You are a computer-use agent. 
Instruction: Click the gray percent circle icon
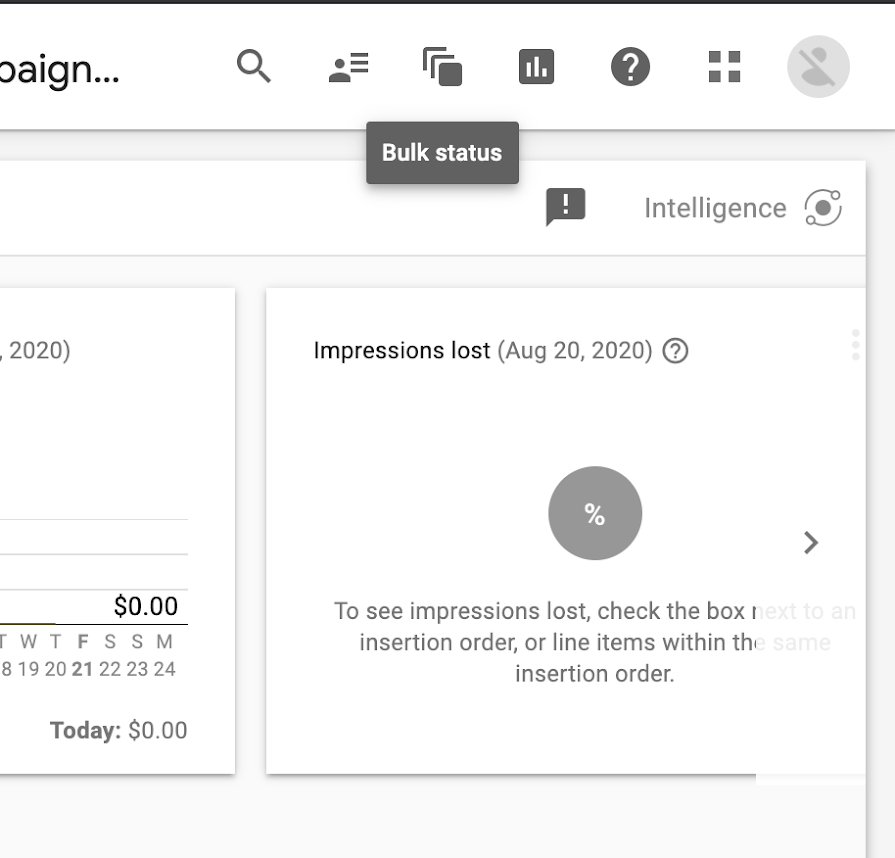pos(595,513)
